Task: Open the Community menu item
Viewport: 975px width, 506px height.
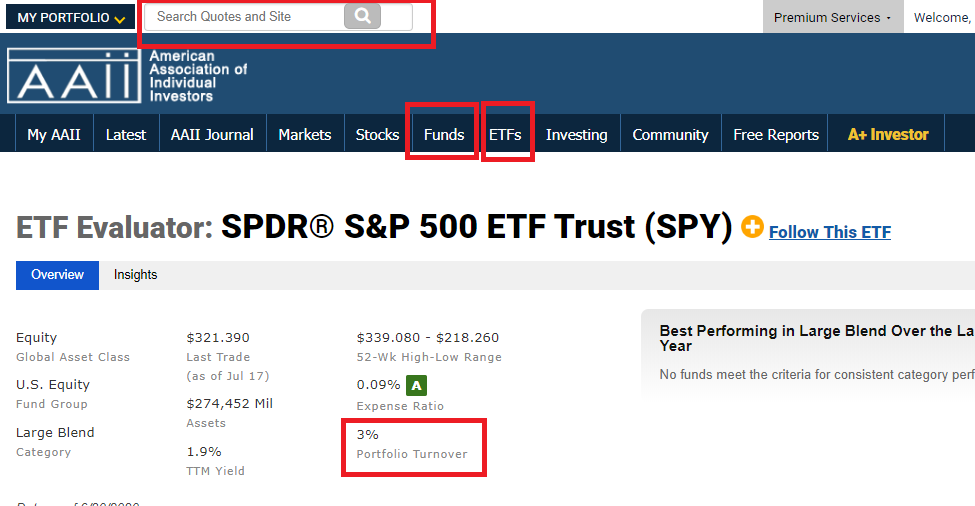Action: (x=670, y=134)
